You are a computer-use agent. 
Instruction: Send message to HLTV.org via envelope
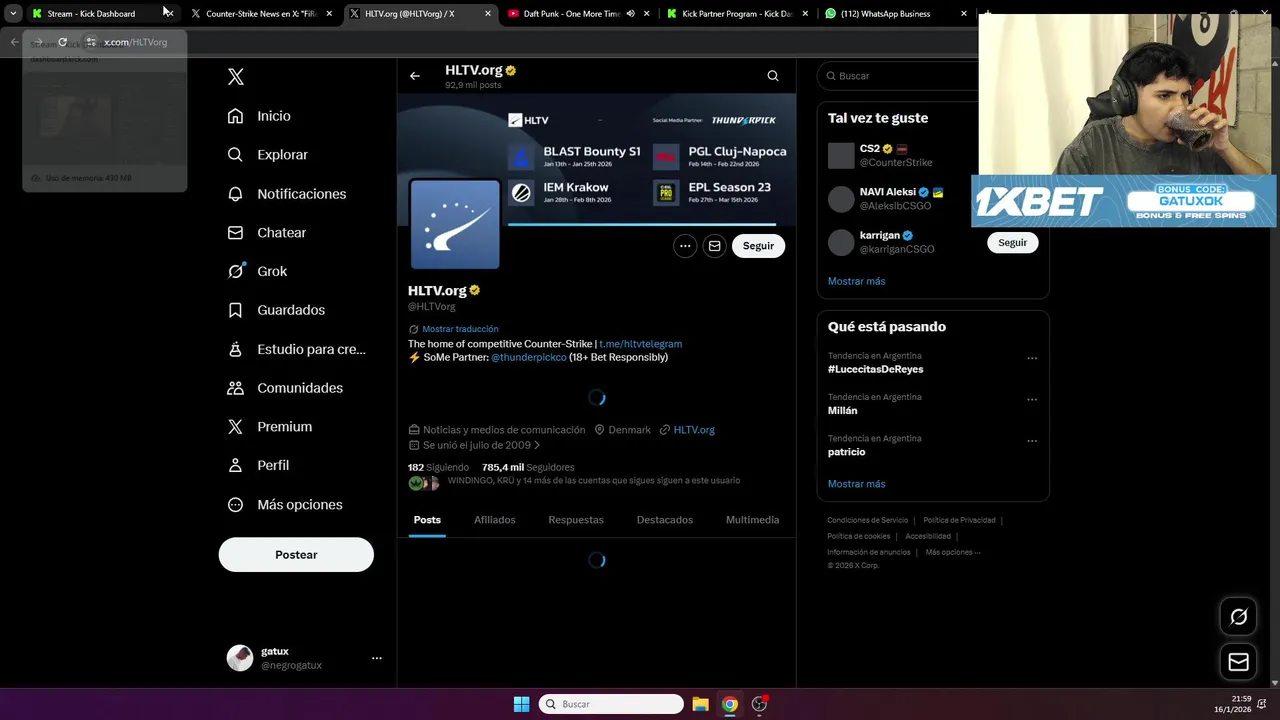[714, 246]
